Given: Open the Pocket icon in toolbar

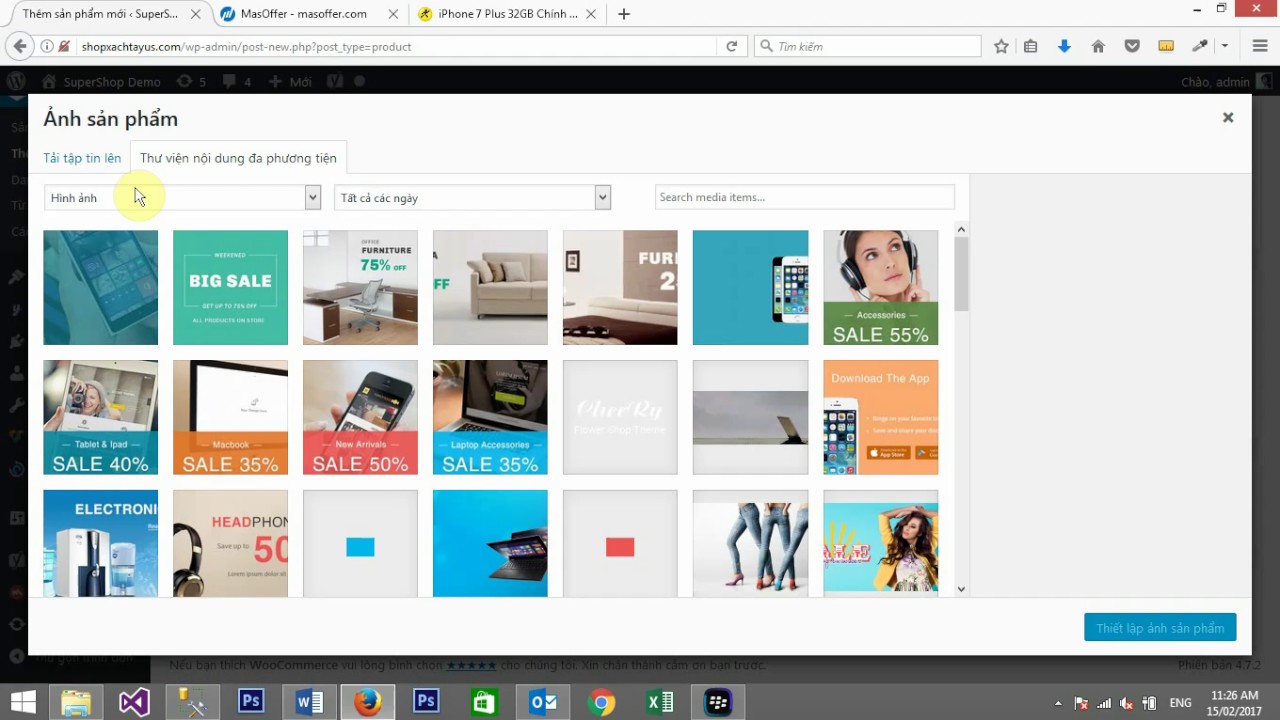Looking at the screenshot, I should click(x=1132, y=46).
